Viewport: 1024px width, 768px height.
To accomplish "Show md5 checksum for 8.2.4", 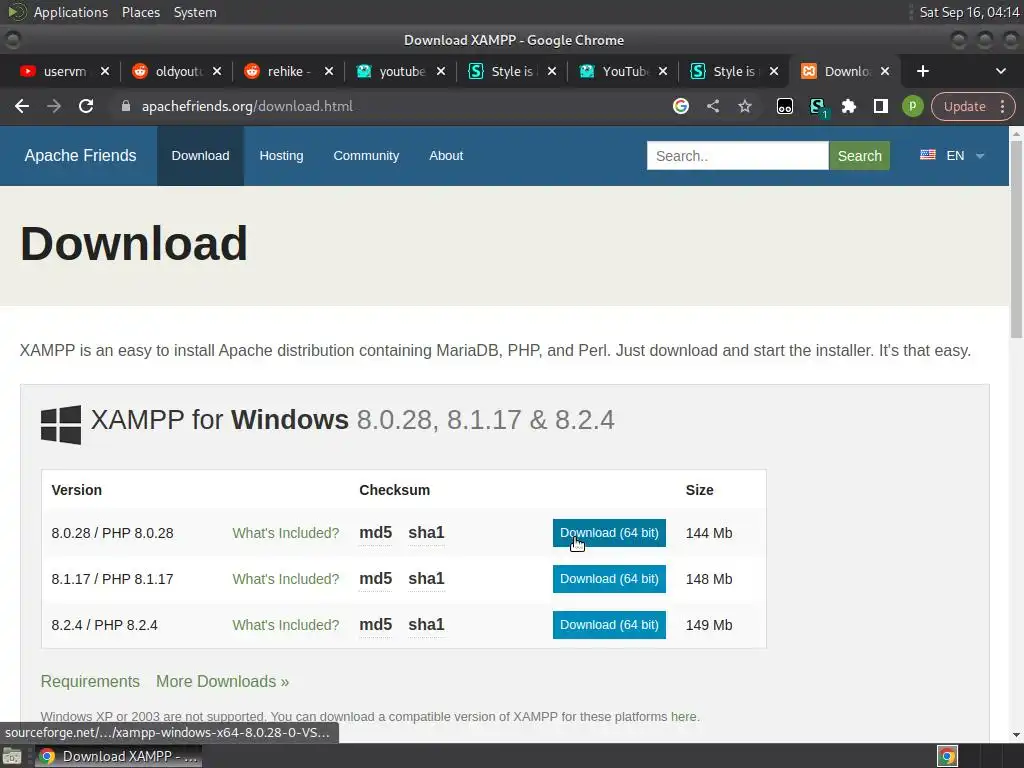I will click(376, 625).
